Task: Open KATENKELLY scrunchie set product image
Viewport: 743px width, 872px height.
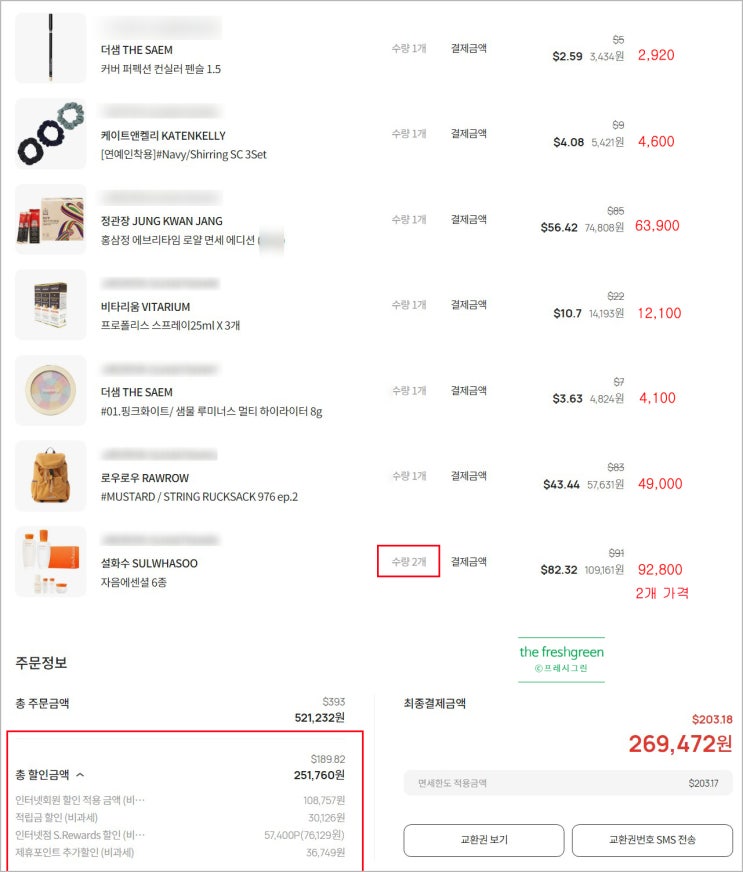Action: point(51,133)
